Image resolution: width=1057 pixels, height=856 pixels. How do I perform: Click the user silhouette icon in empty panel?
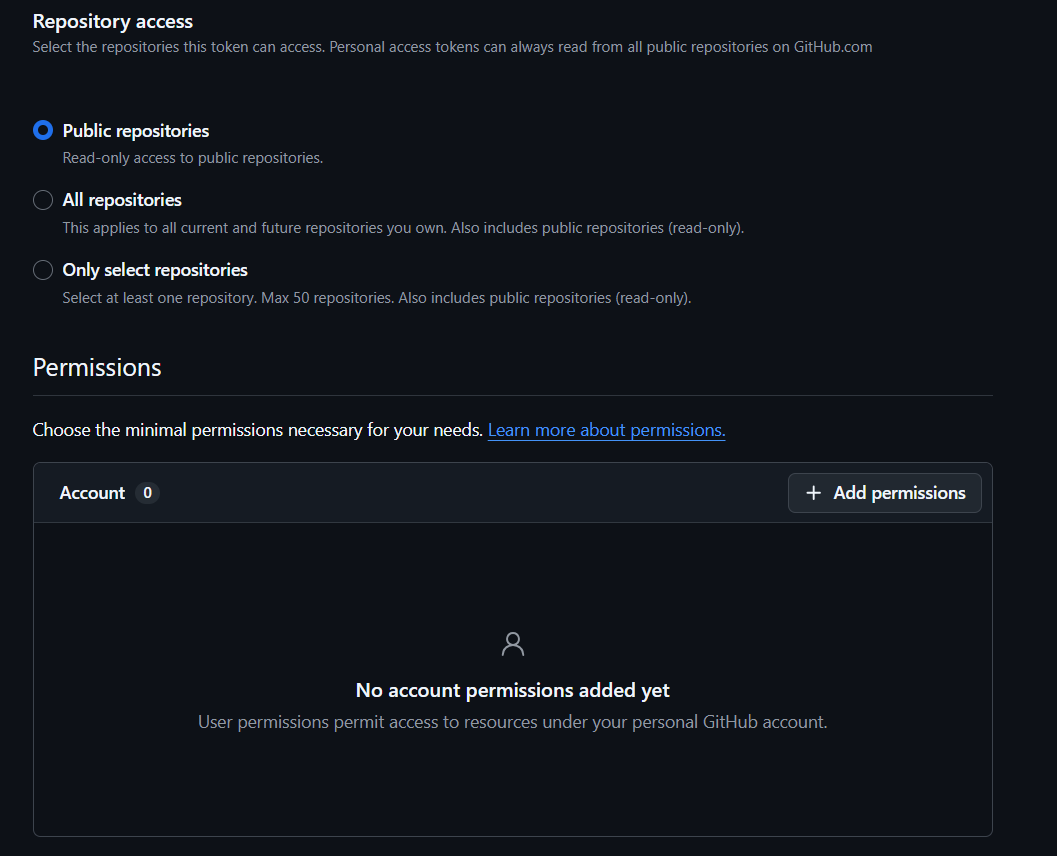(x=513, y=644)
